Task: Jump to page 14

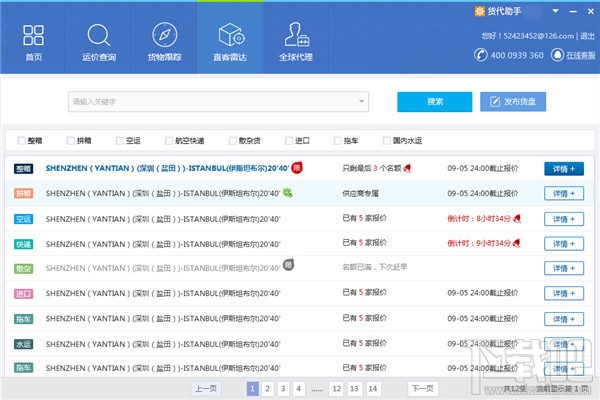Action: (373, 389)
